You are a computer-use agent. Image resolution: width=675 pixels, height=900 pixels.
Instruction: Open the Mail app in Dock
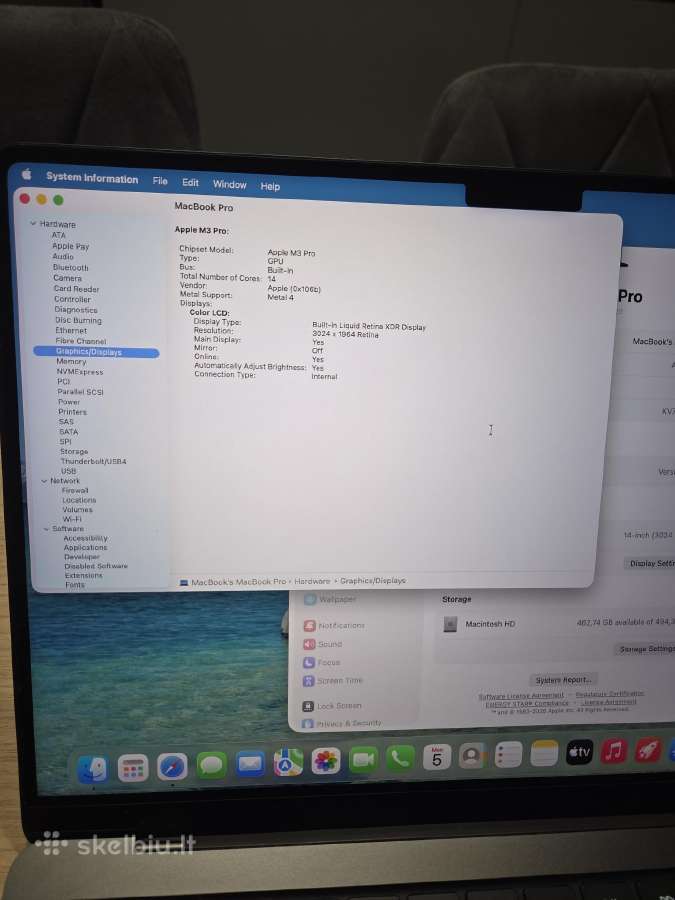(x=250, y=764)
